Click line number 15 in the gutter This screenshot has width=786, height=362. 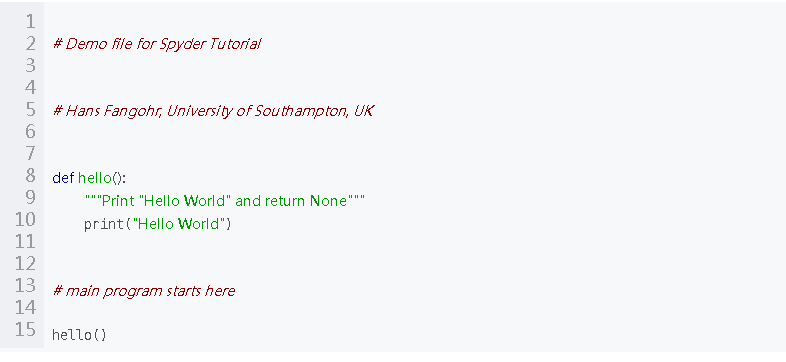pyautogui.click(x=26, y=329)
